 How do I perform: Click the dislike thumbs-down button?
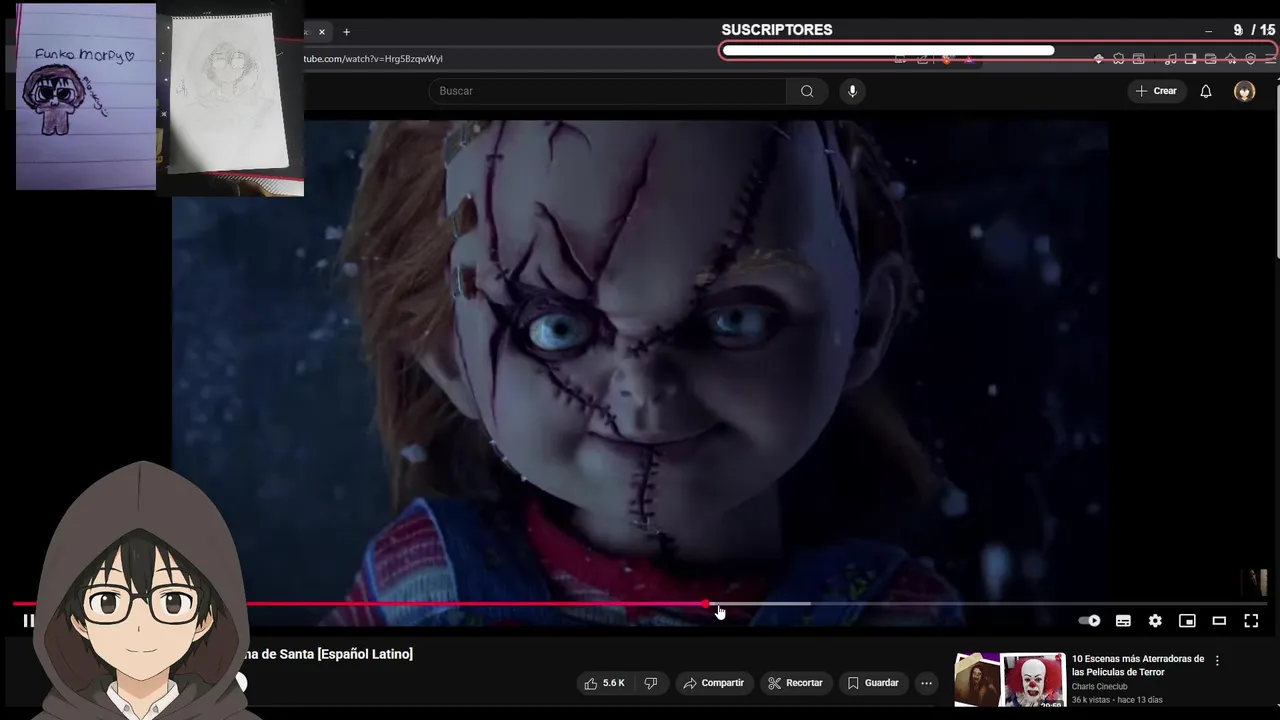[651, 683]
